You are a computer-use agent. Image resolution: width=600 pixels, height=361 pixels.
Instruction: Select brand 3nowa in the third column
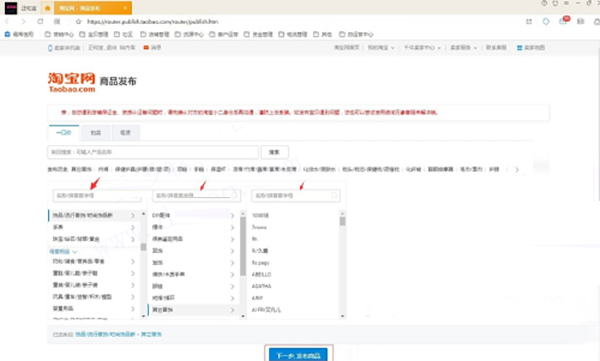(x=259, y=227)
